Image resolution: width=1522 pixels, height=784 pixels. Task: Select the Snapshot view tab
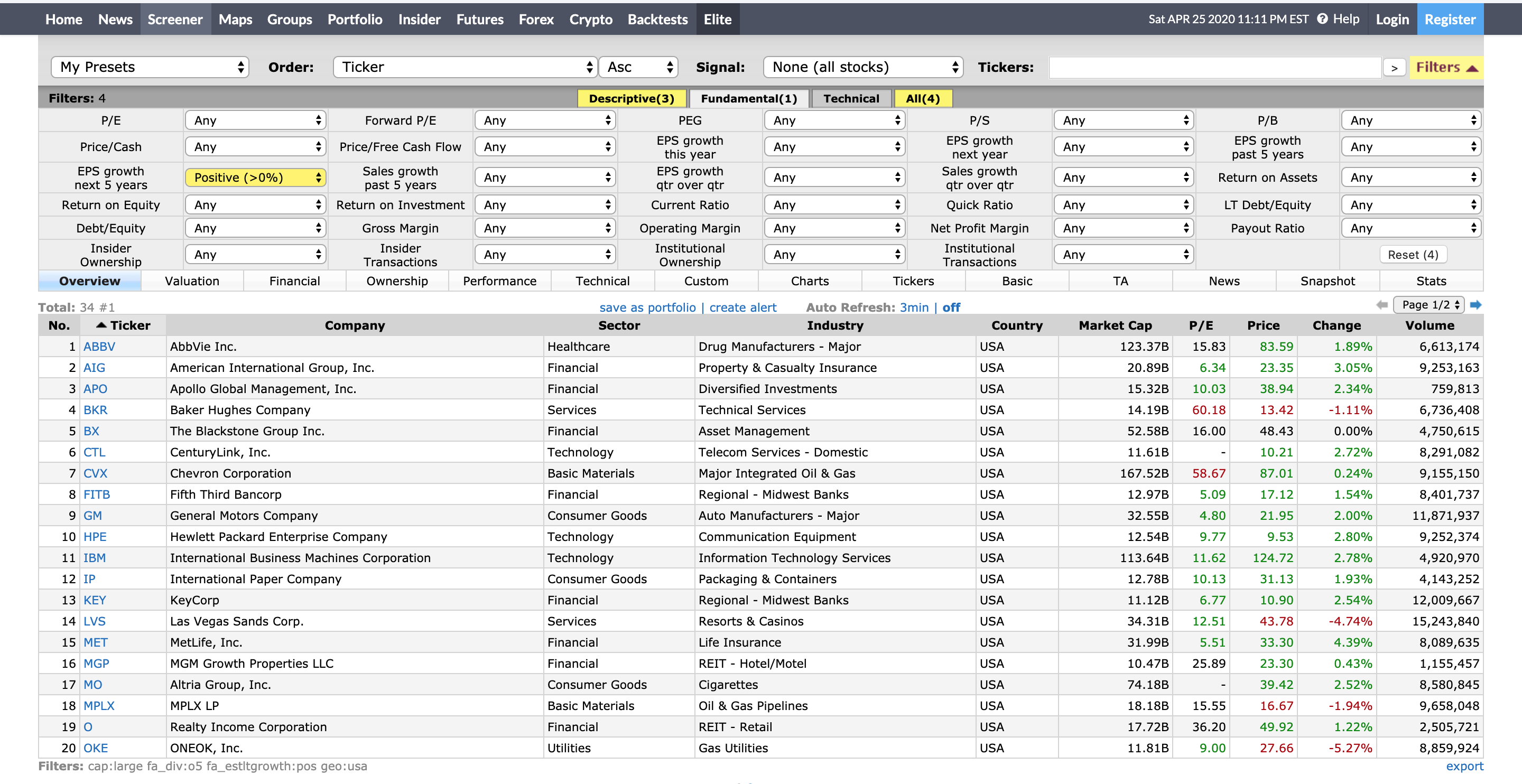1328,281
